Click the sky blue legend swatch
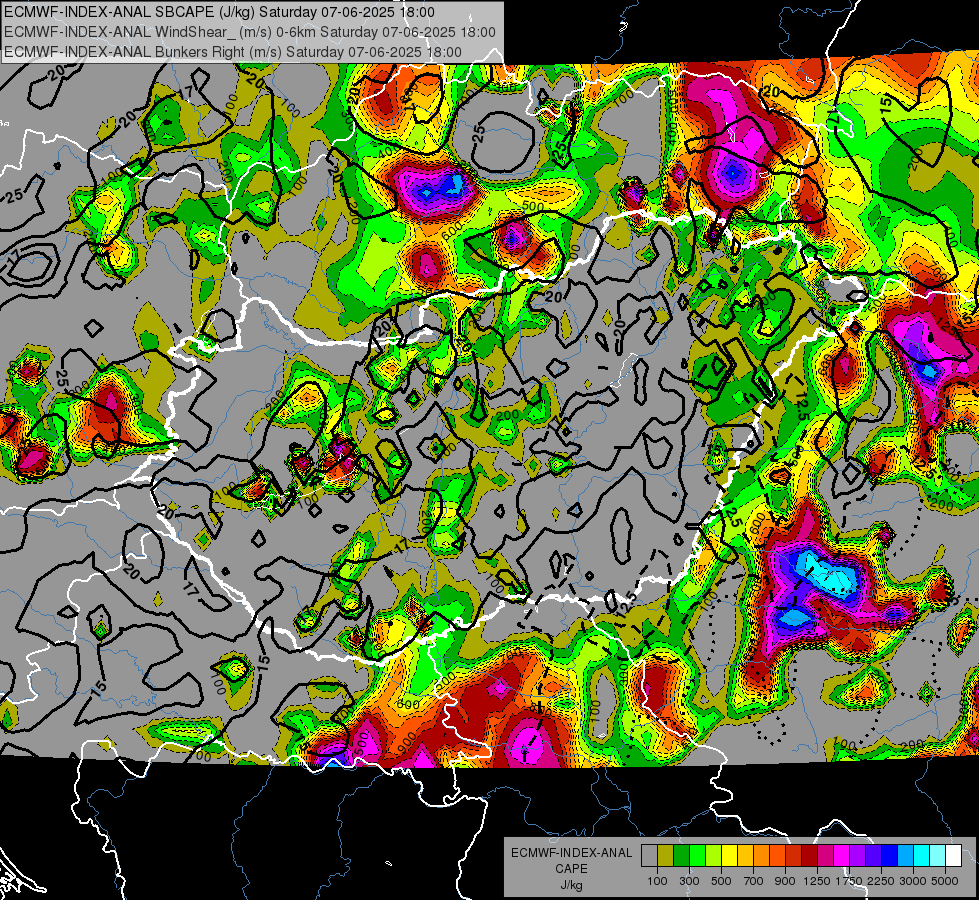 905,855
